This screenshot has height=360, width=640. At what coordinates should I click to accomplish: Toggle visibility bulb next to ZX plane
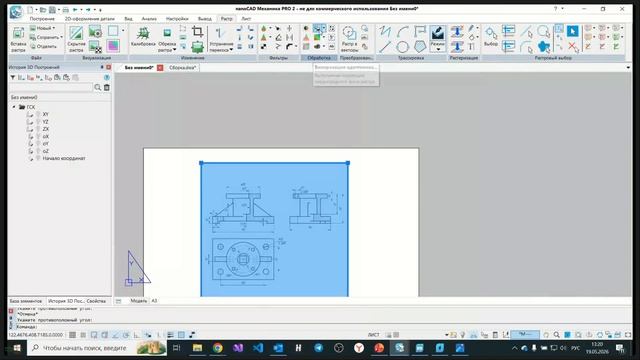point(38,129)
